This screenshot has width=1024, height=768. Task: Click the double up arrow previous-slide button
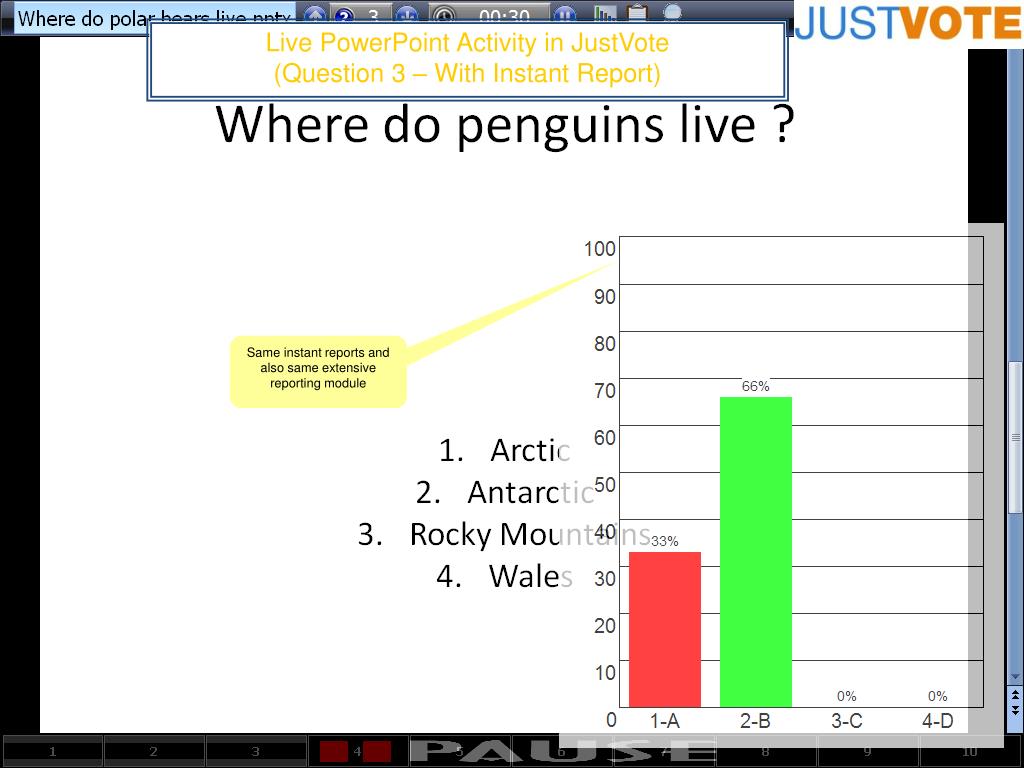[1015, 696]
